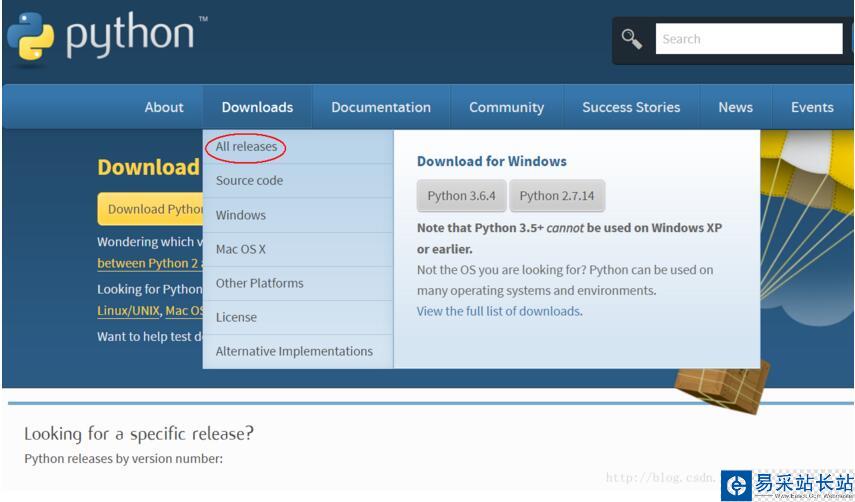Click the Python 2.7.14 download button
This screenshot has height=502, width=855.
(x=557, y=196)
